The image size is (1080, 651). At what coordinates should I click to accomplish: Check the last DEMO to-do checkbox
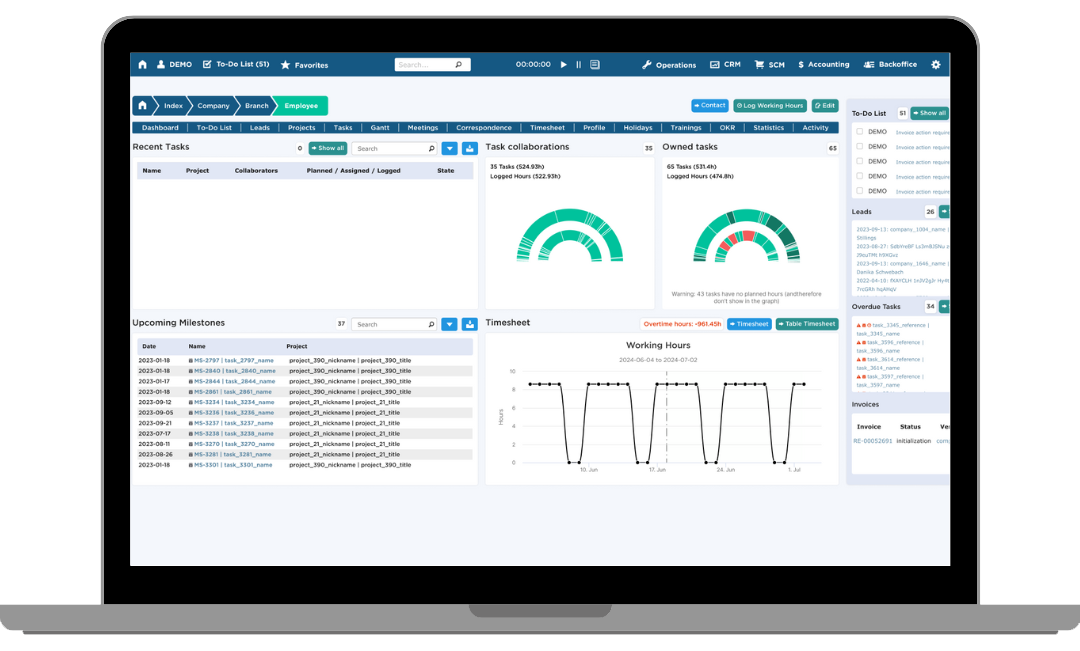(860, 191)
